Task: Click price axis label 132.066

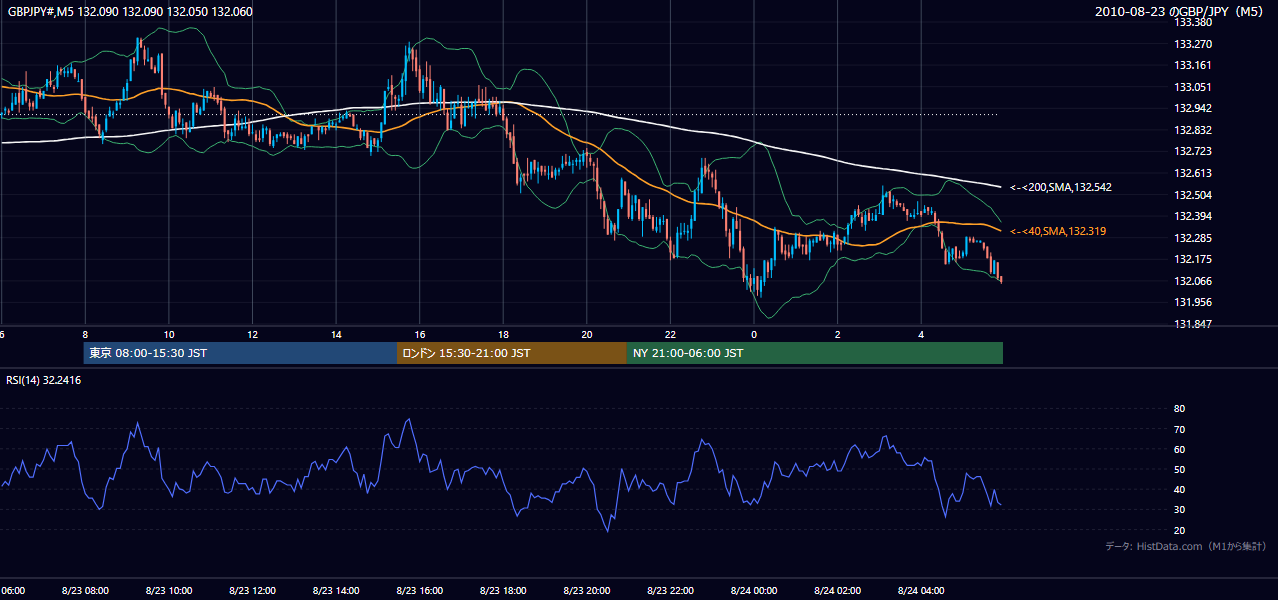Action: pyautogui.click(x=1192, y=281)
